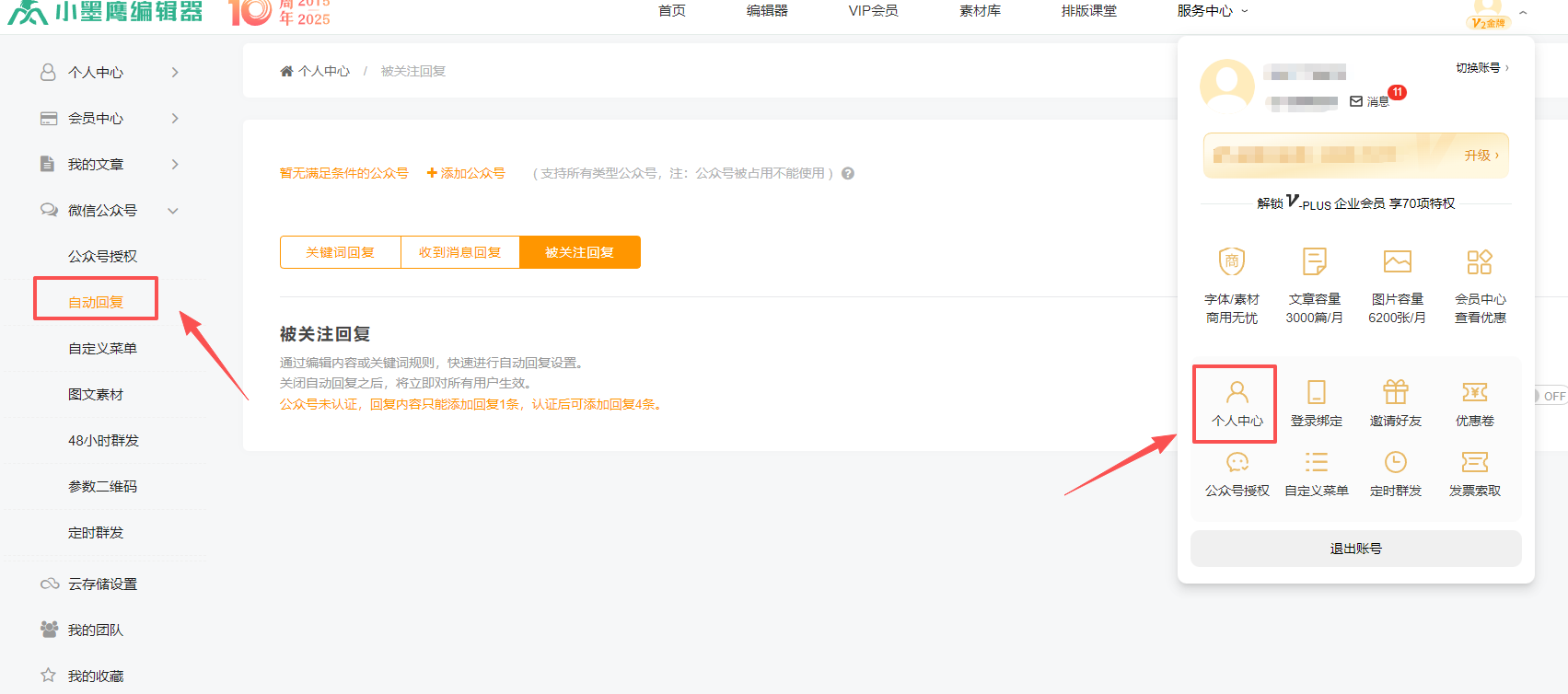Expand 会员中心 sidebar chevron
The image size is (1568, 694).
pyautogui.click(x=175, y=118)
